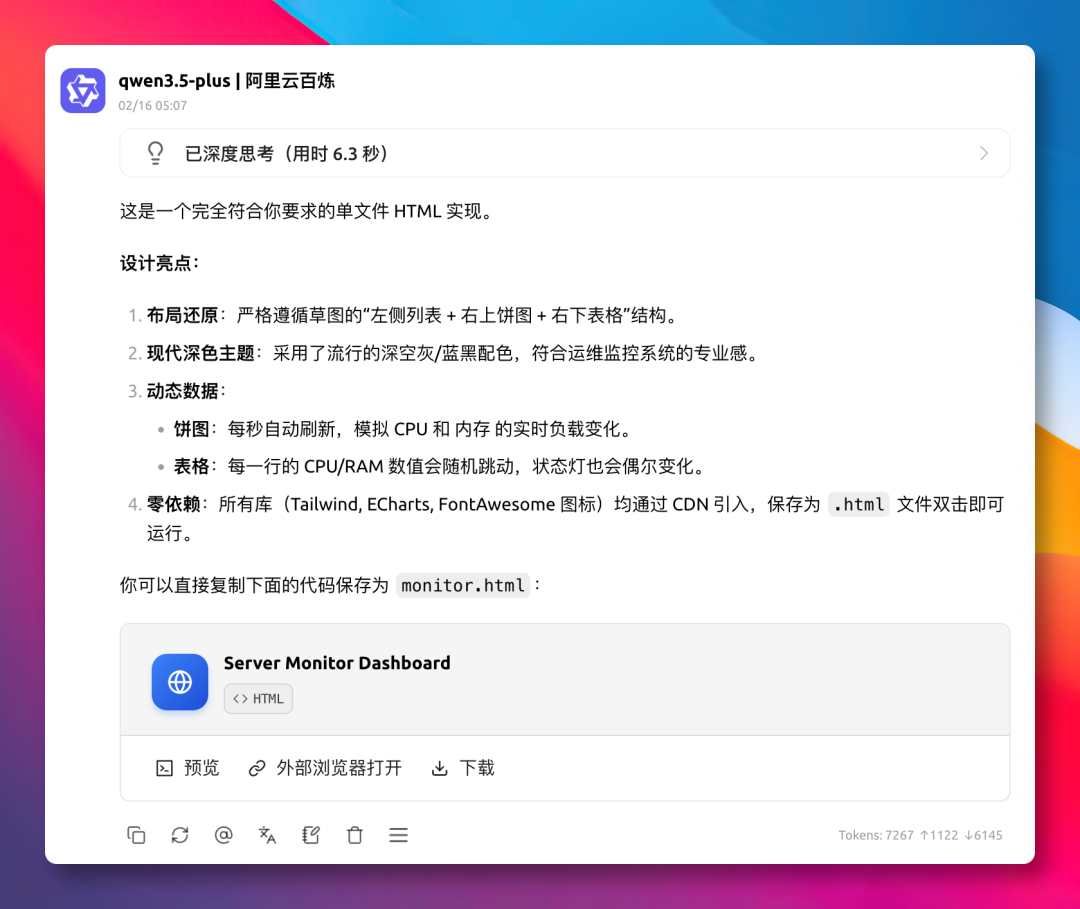Delete the message with trash icon
1080x909 pixels.
[x=355, y=835]
